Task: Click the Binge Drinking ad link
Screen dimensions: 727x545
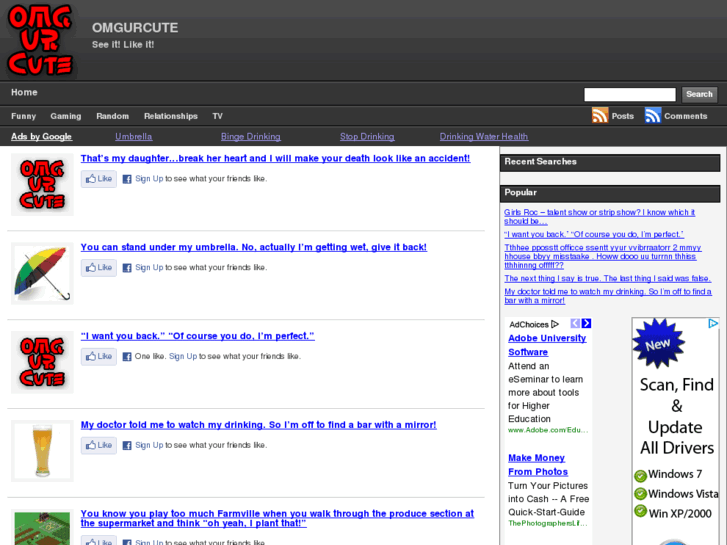Action: pos(250,137)
